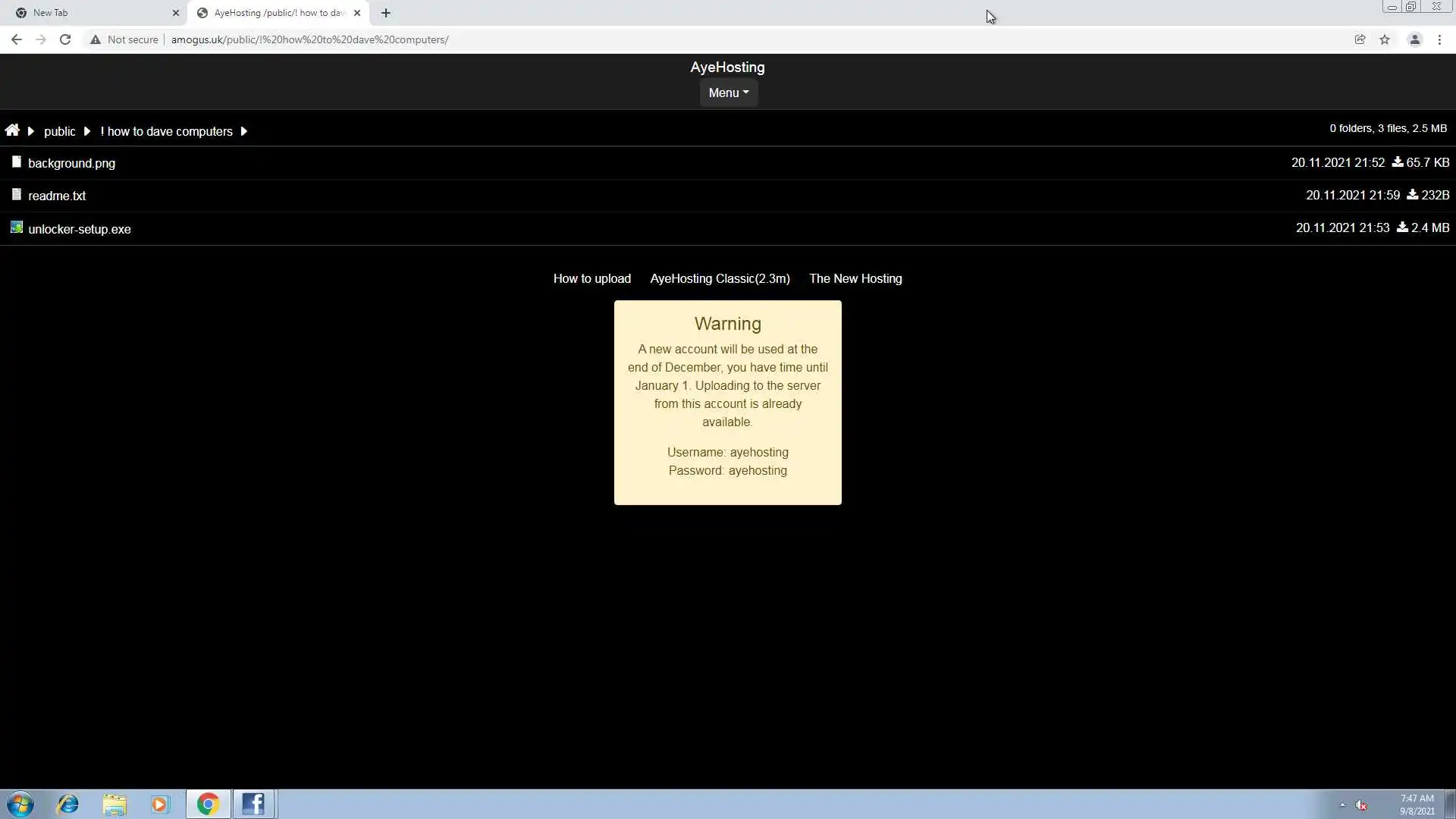Click download icon for unlocker-setup.exe
Screen dimensions: 1456x819
point(1402,227)
